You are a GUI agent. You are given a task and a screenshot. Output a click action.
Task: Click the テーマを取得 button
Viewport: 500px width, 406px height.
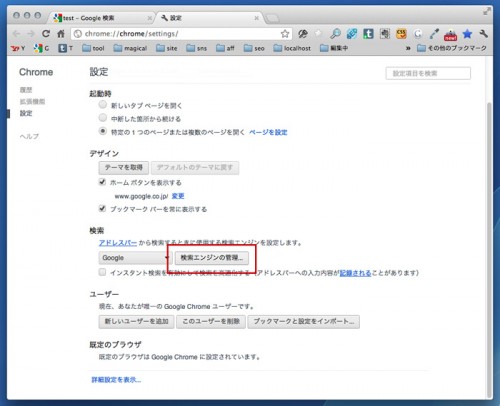click(x=124, y=168)
